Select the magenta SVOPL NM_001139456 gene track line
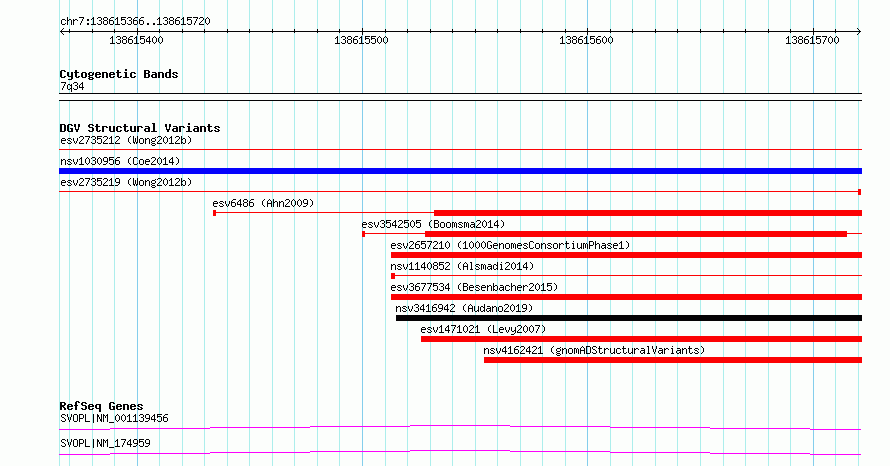Image resolution: width=890 pixels, height=466 pixels. click(x=460, y=427)
